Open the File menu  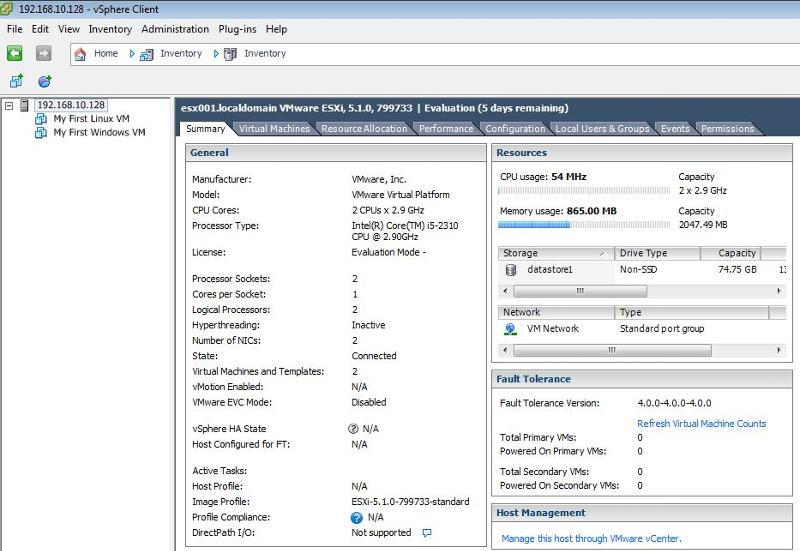(x=15, y=29)
